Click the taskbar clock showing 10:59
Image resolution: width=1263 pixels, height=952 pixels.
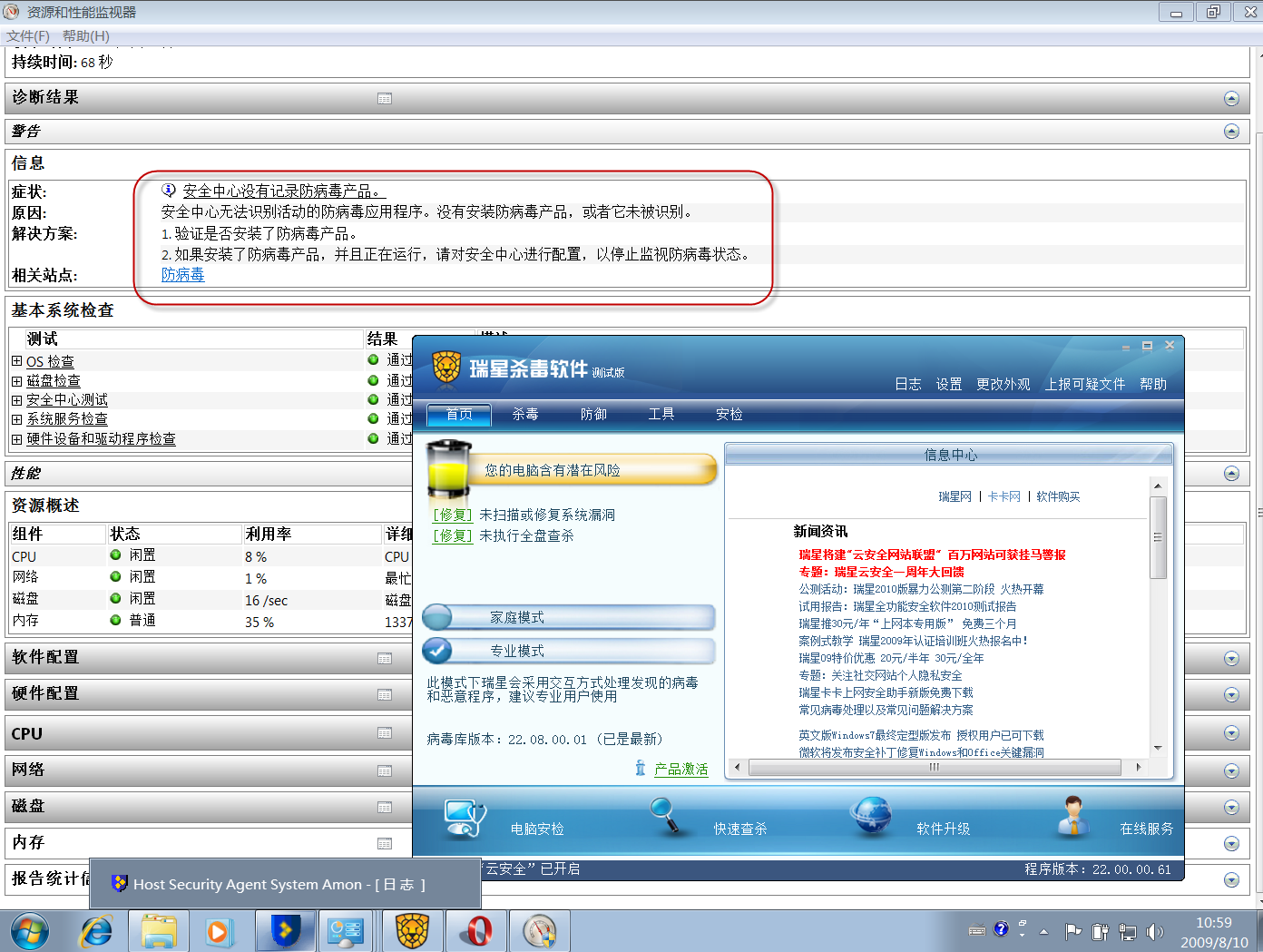(1214, 922)
